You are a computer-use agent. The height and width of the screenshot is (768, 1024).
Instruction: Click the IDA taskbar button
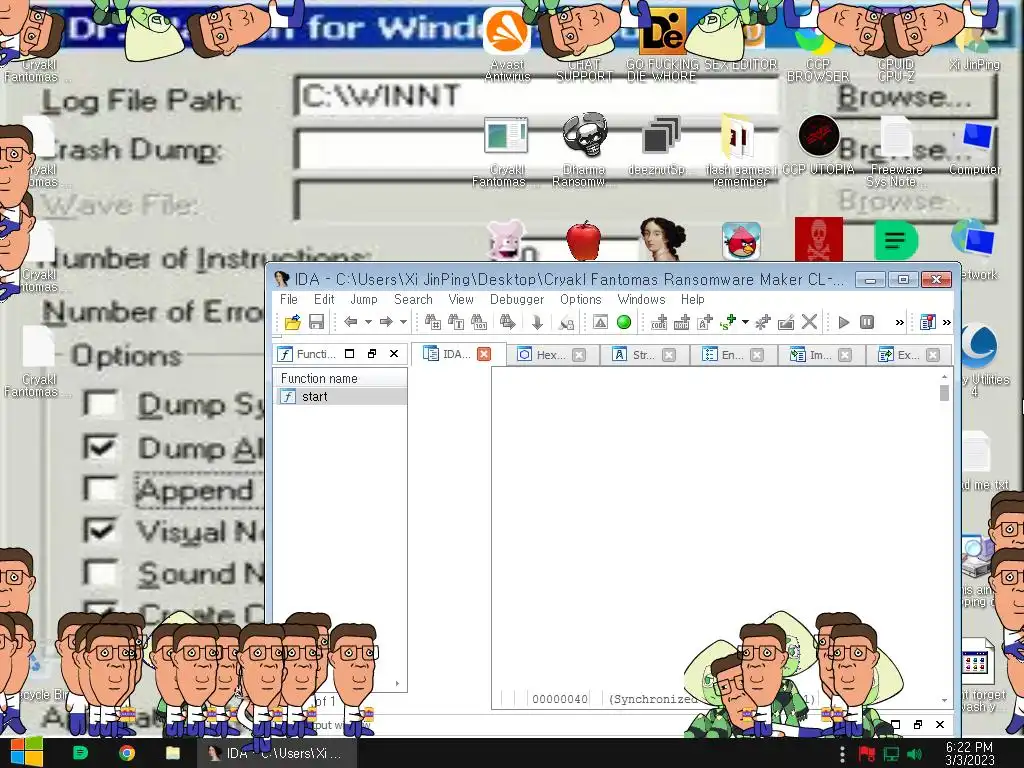click(x=276, y=753)
